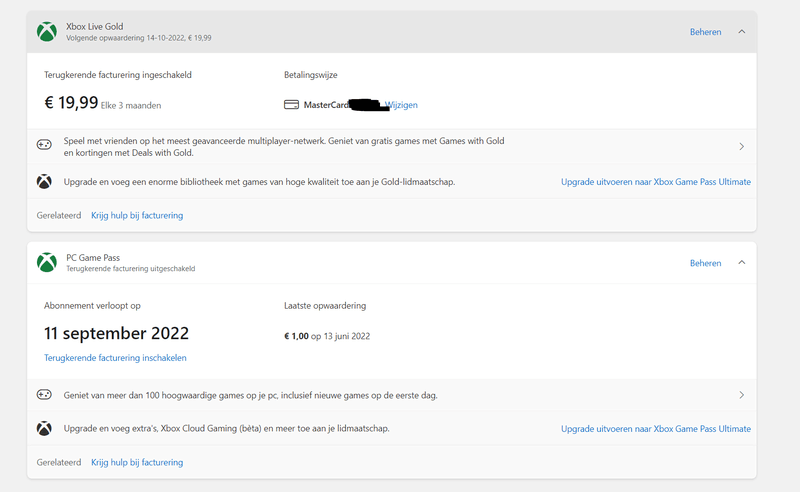Screen dimensions: 800x492
Task: Click the Xbox icon beside Gold-lidmaatschap upgrade text
Action: click(x=45, y=182)
